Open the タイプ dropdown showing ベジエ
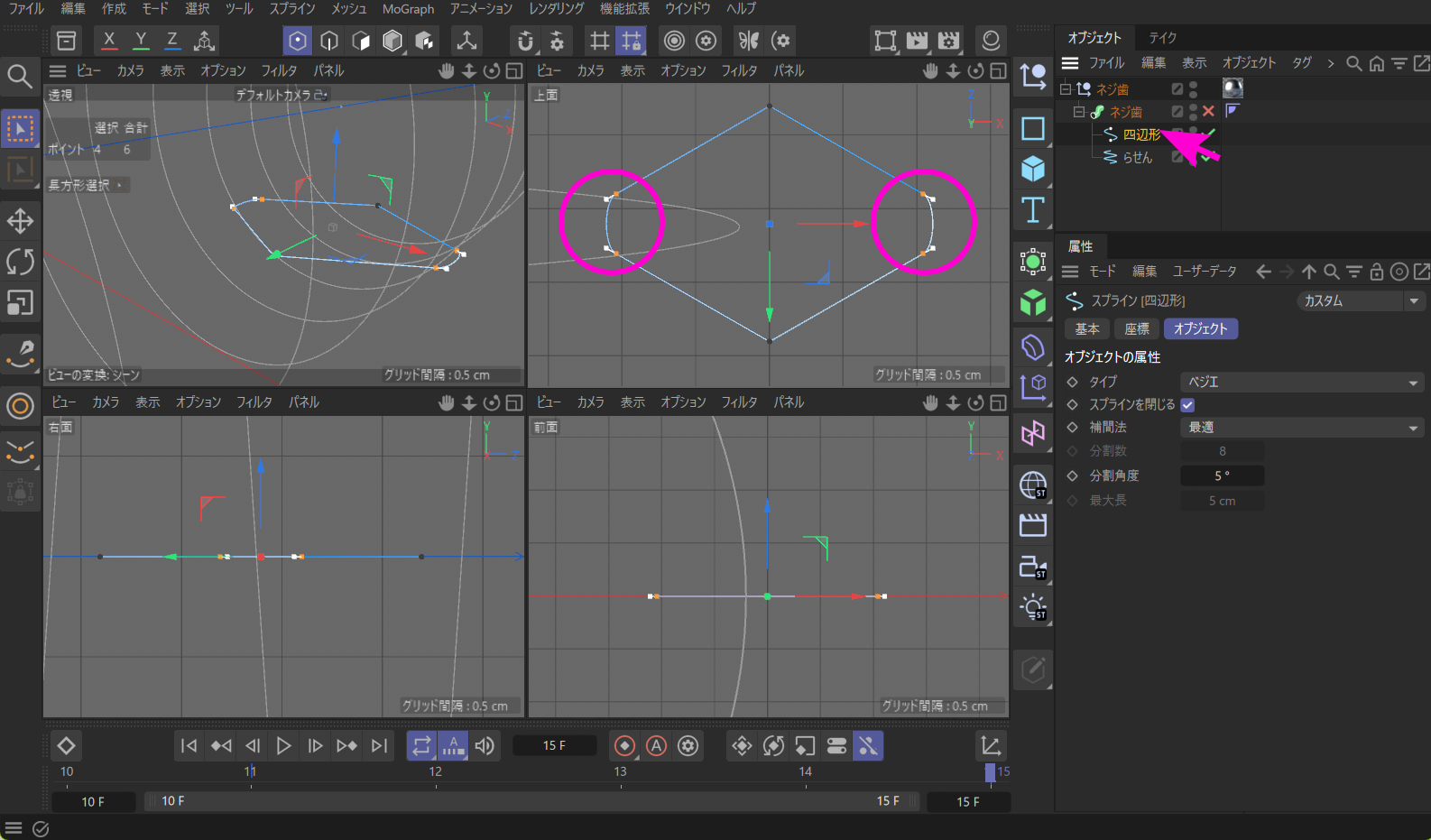The image size is (1431, 840). 1301,383
